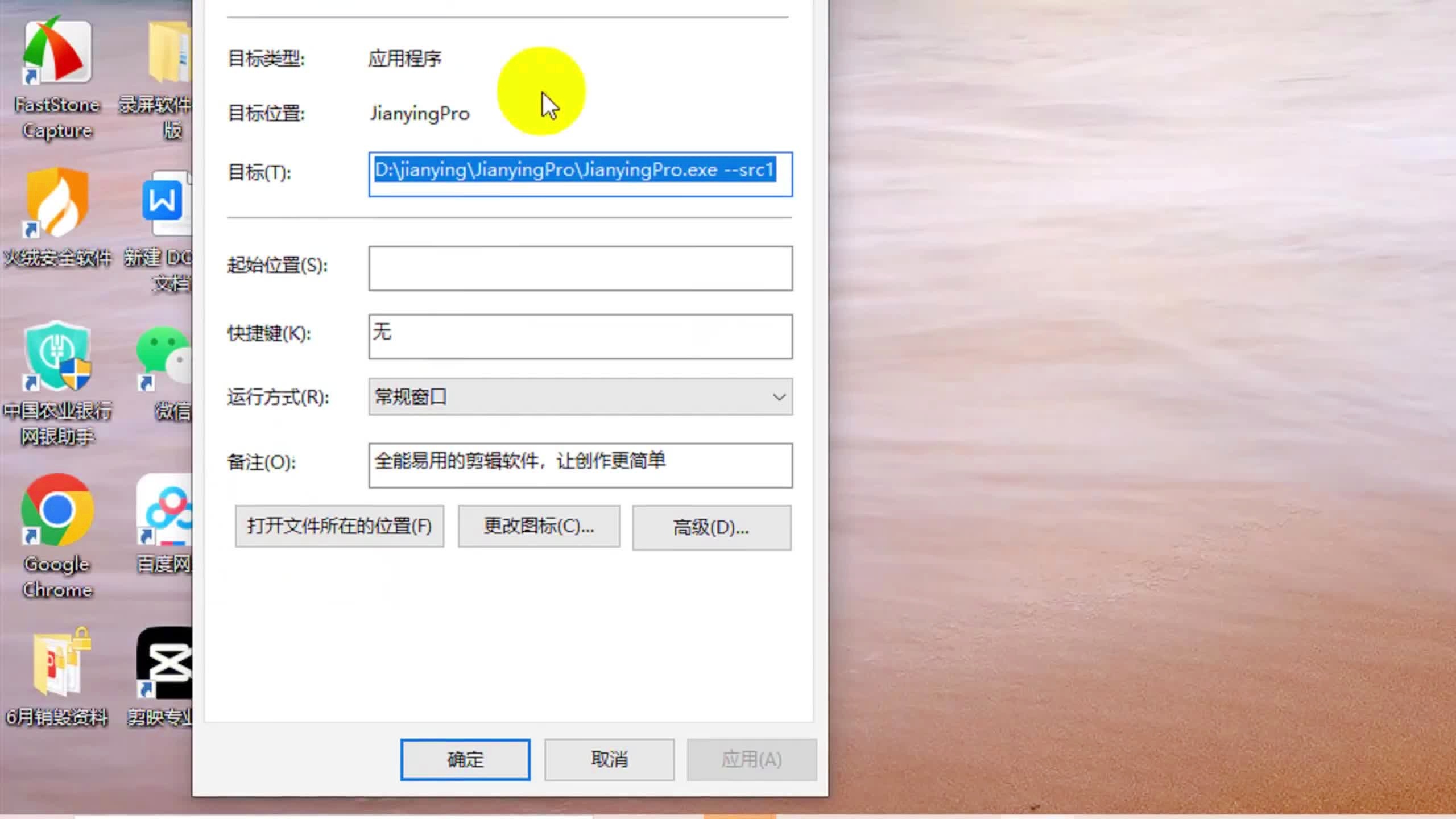Confirm with the 确定 button
The height and width of the screenshot is (819, 1456).
465,760
